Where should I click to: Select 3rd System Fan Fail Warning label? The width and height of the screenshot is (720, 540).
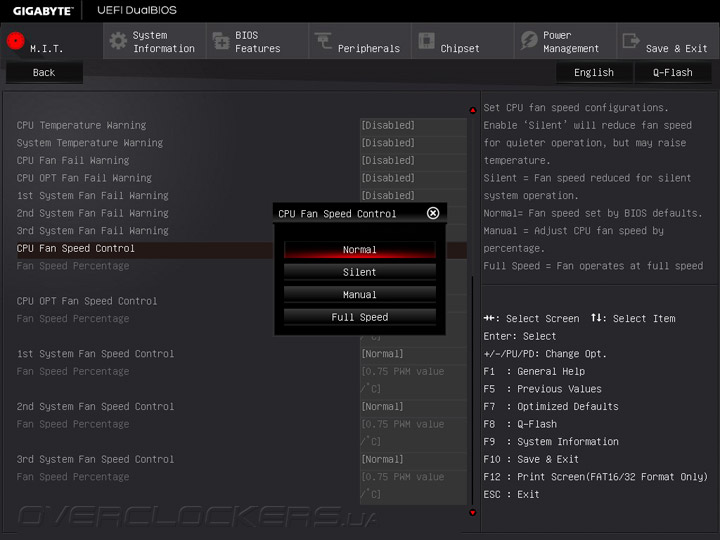tap(93, 231)
